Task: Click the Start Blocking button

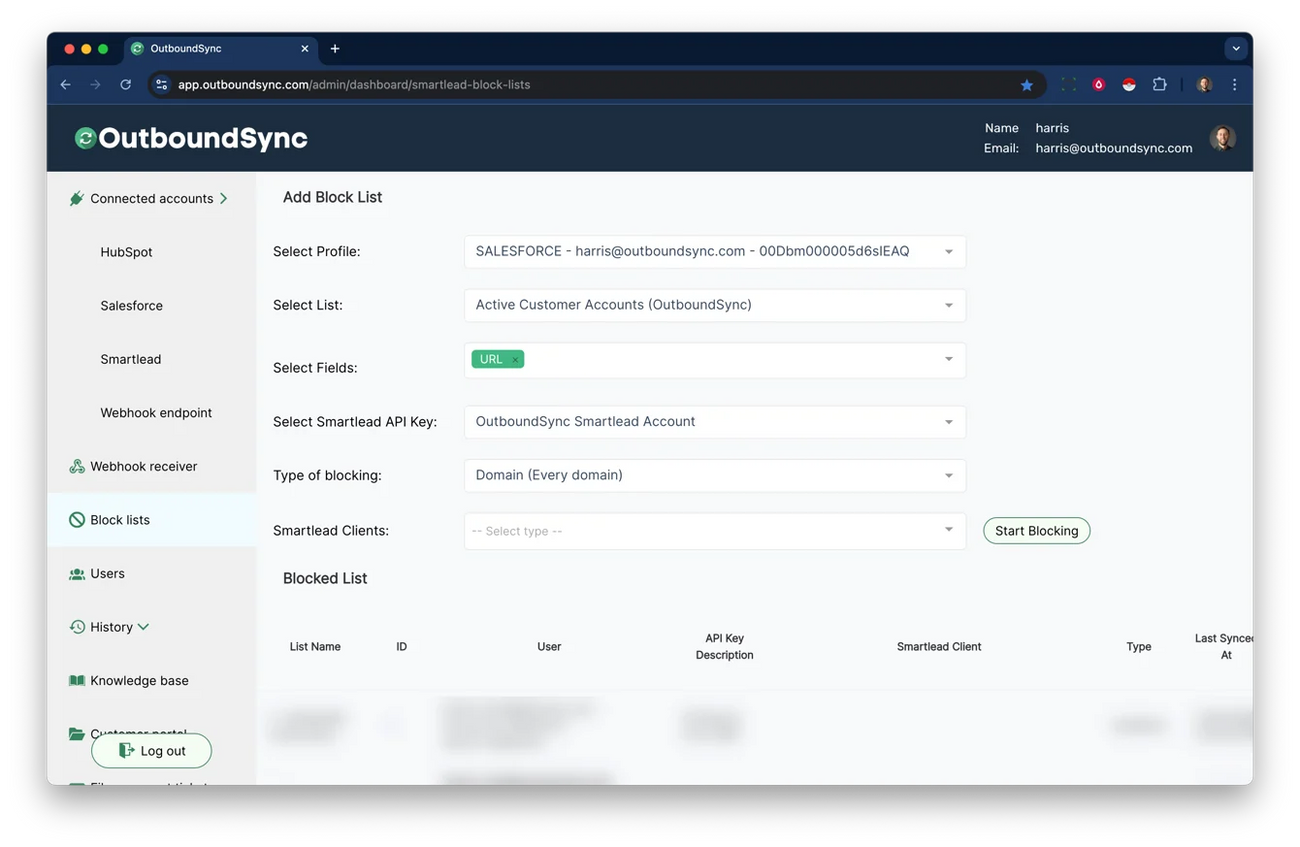Action: click(x=1036, y=530)
